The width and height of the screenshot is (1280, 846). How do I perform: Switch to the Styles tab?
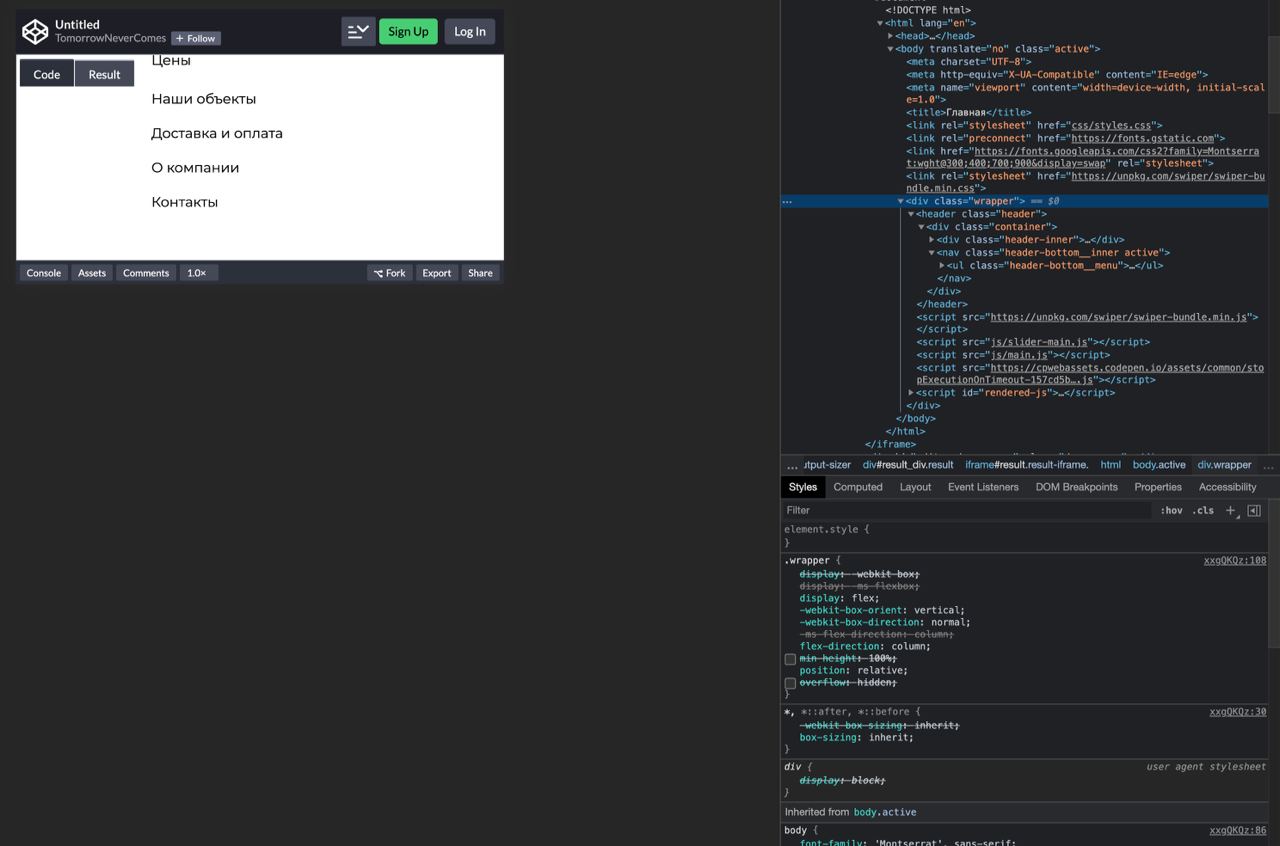tap(802, 487)
